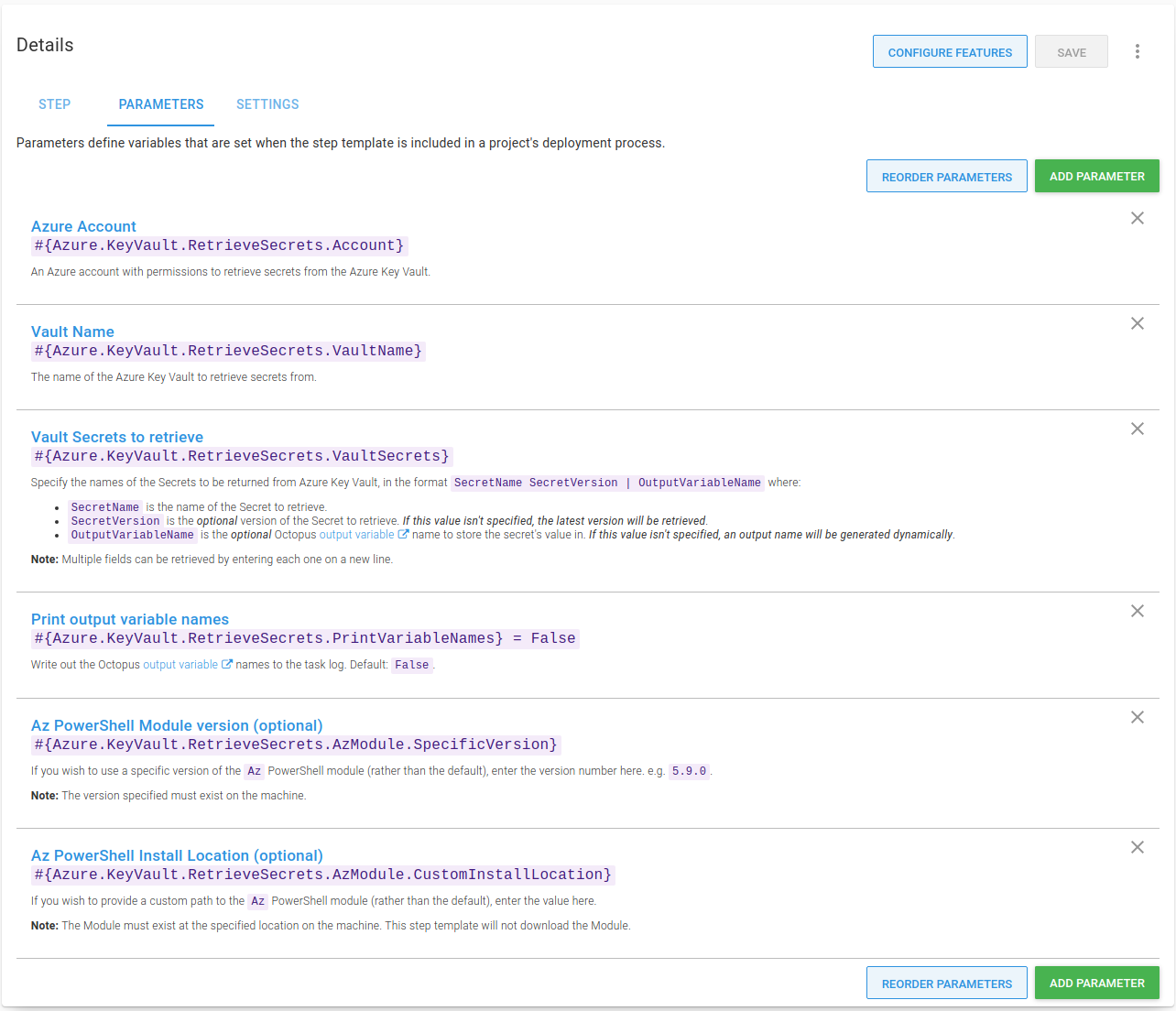Follow output variable link in Vault Secrets description
The width and height of the screenshot is (1176, 1011).
(356, 535)
